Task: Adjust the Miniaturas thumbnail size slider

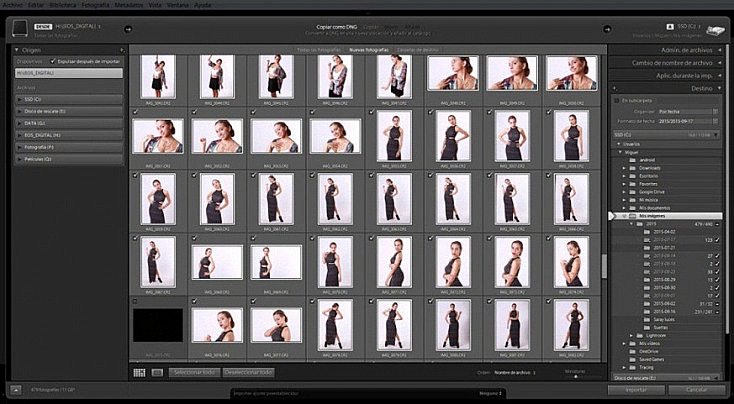Action: coord(576,375)
